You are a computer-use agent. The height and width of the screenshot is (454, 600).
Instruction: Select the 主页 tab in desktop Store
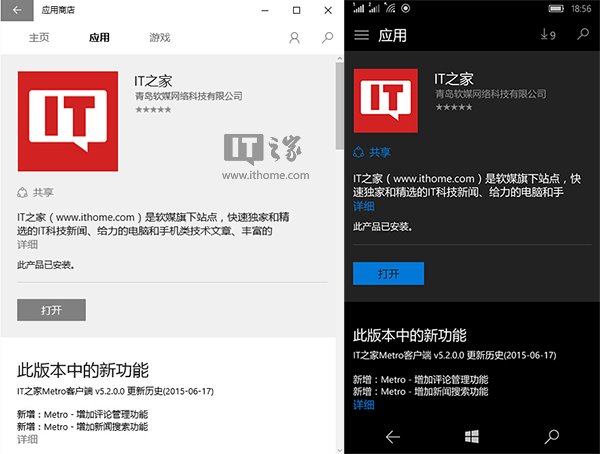click(39, 38)
